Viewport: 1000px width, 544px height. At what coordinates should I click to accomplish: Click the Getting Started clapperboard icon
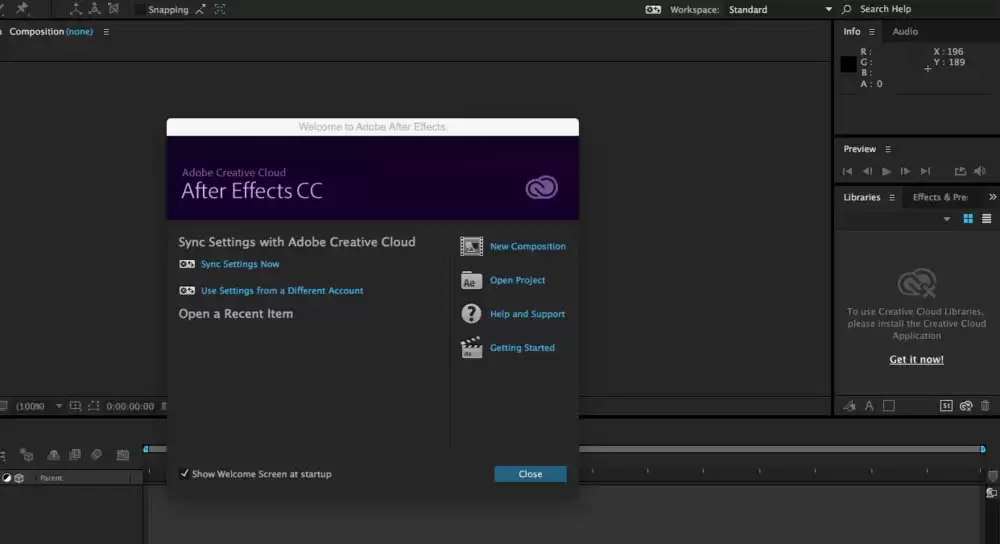pos(471,348)
